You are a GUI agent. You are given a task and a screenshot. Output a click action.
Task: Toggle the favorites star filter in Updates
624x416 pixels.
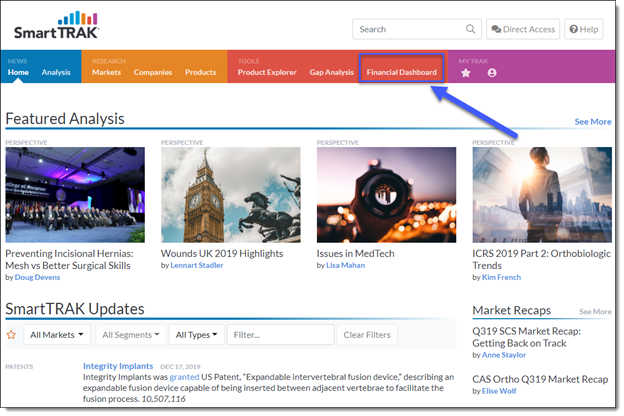click(11, 335)
